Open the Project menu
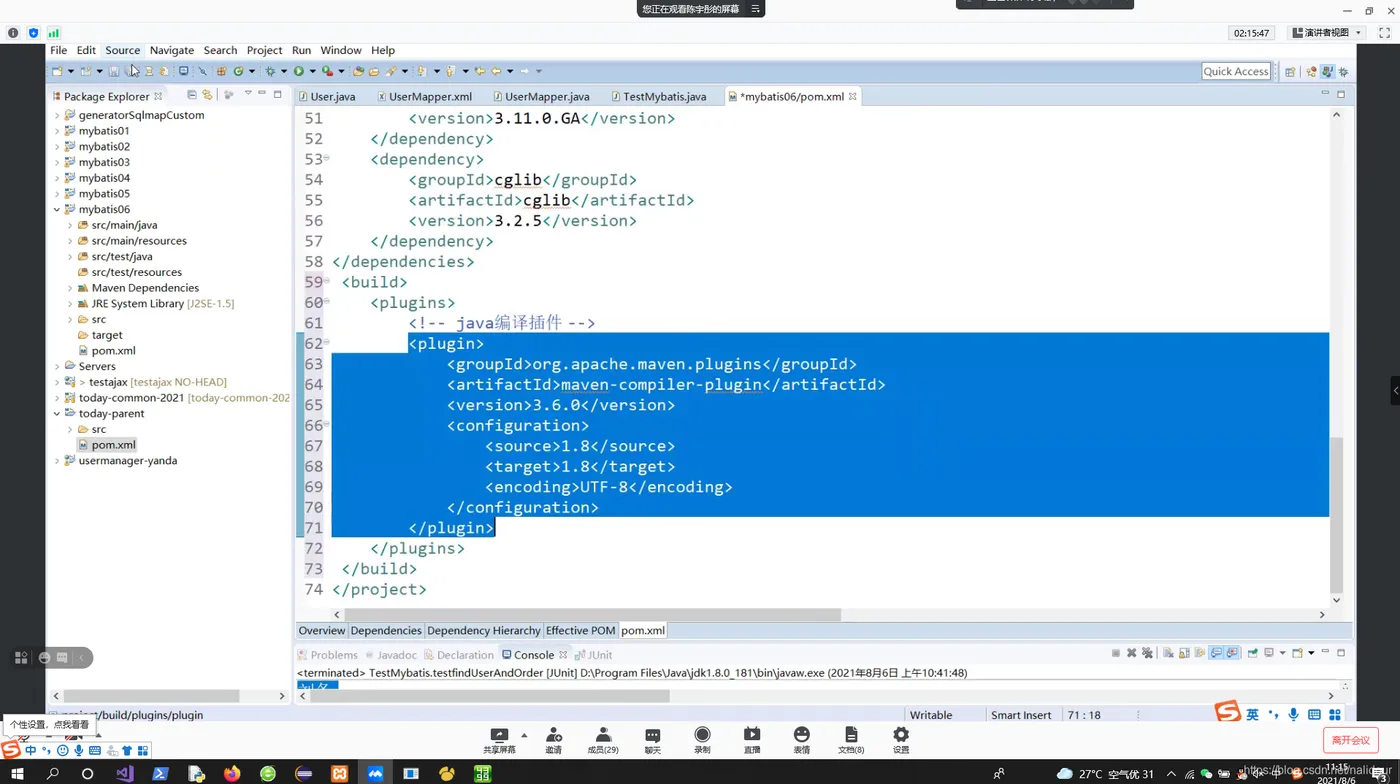 264,50
